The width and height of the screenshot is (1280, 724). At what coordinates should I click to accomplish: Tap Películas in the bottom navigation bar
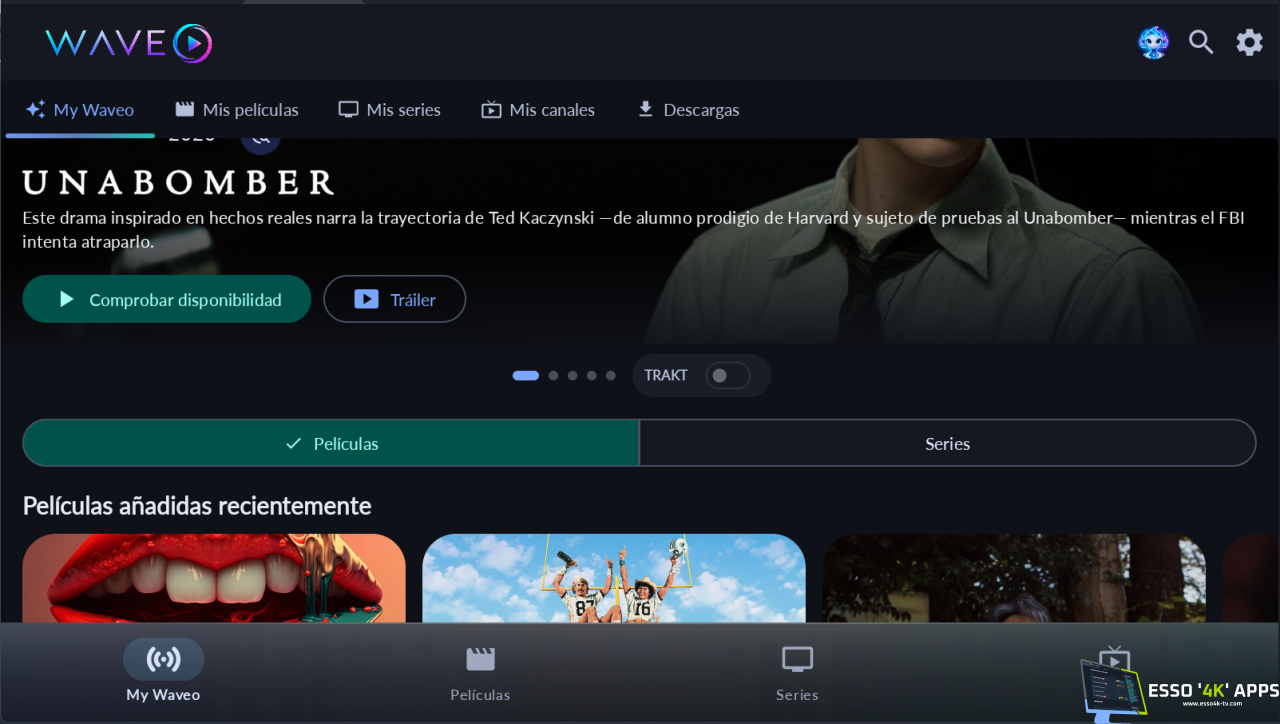[x=480, y=672]
